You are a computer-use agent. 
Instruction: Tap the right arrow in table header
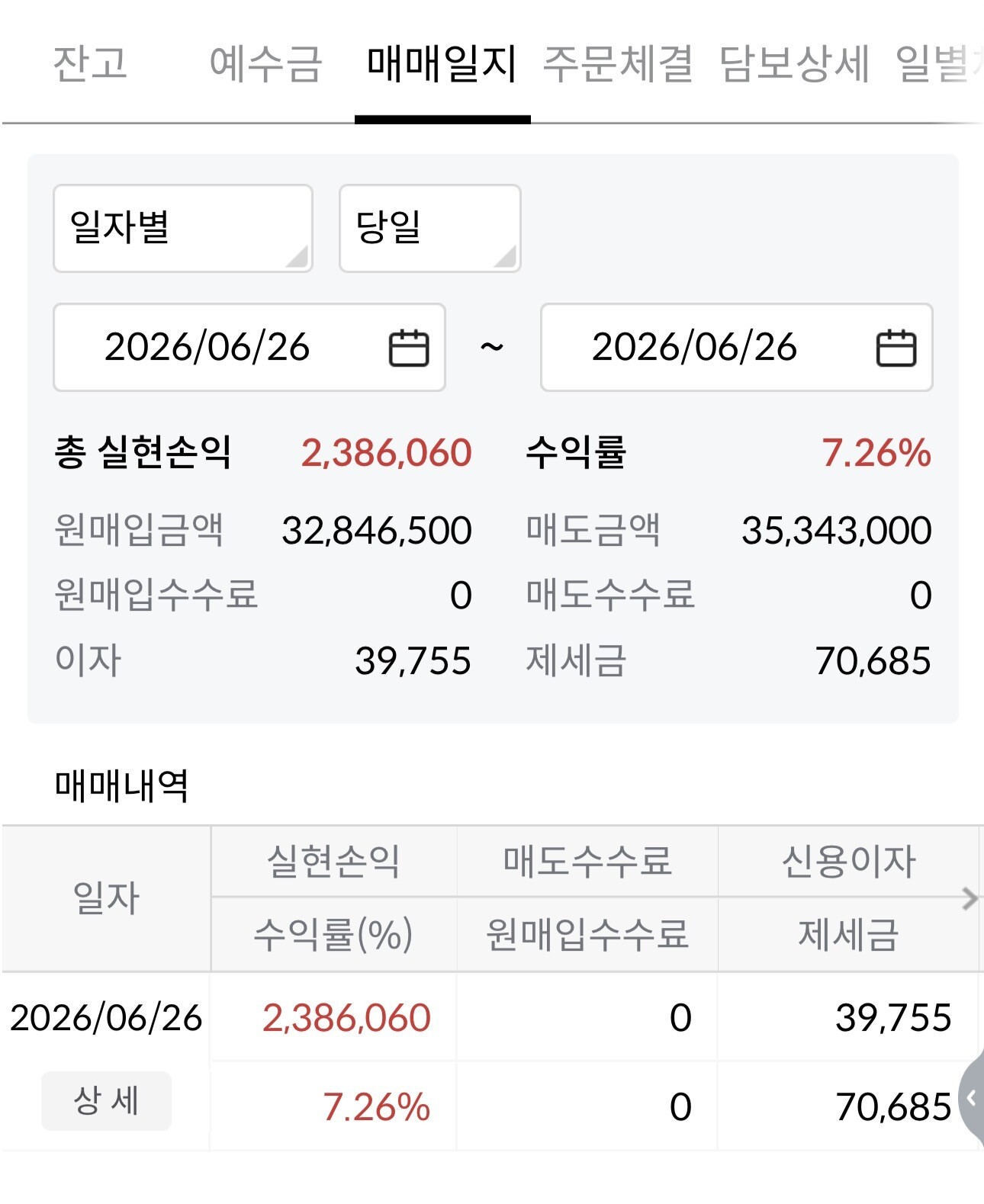click(x=970, y=898)
